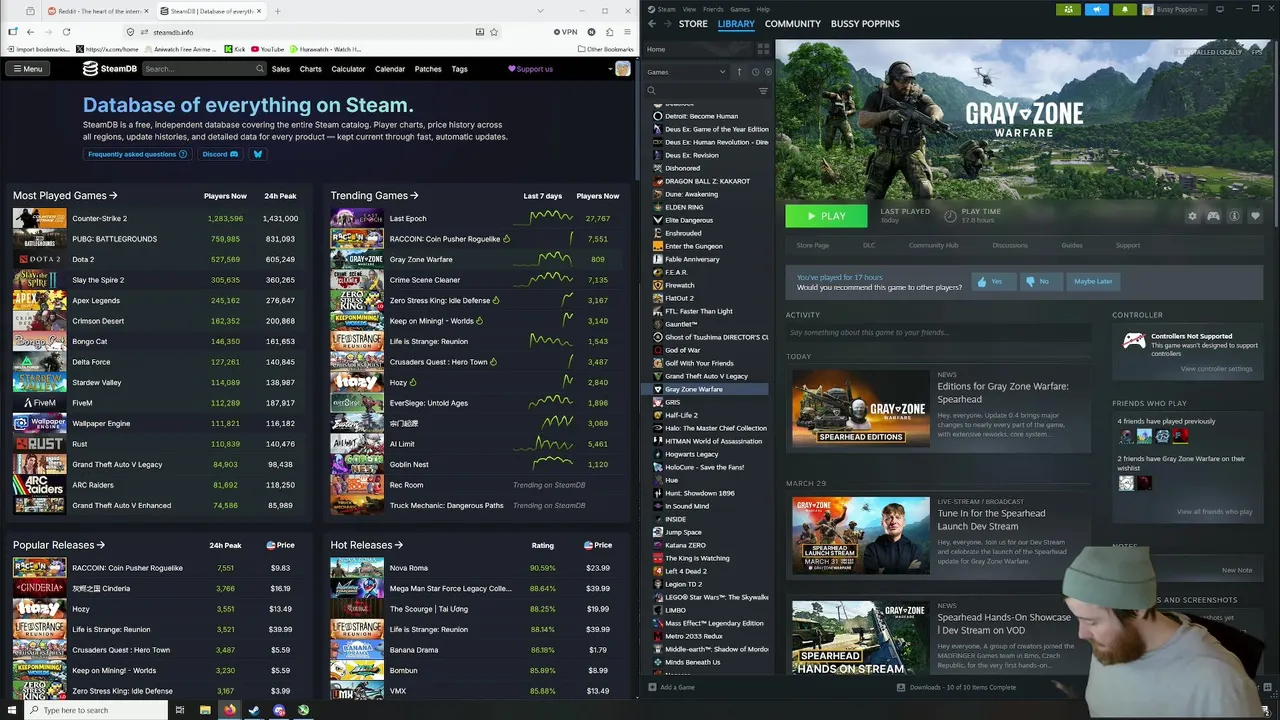Image resolution: width=1280 pixels, height=720 pixels.
Task: Expand Games collection dropdown in library
Action: (x=722, y=72)
